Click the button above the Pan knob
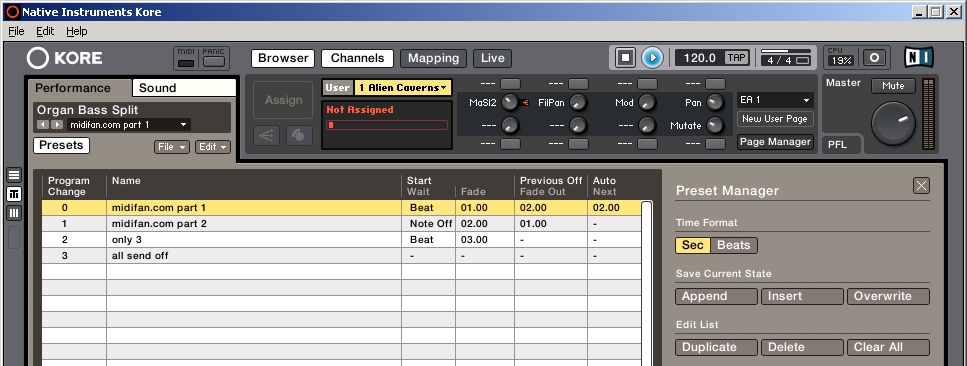This screenshot has width=967, height=366. pos(715,83)
